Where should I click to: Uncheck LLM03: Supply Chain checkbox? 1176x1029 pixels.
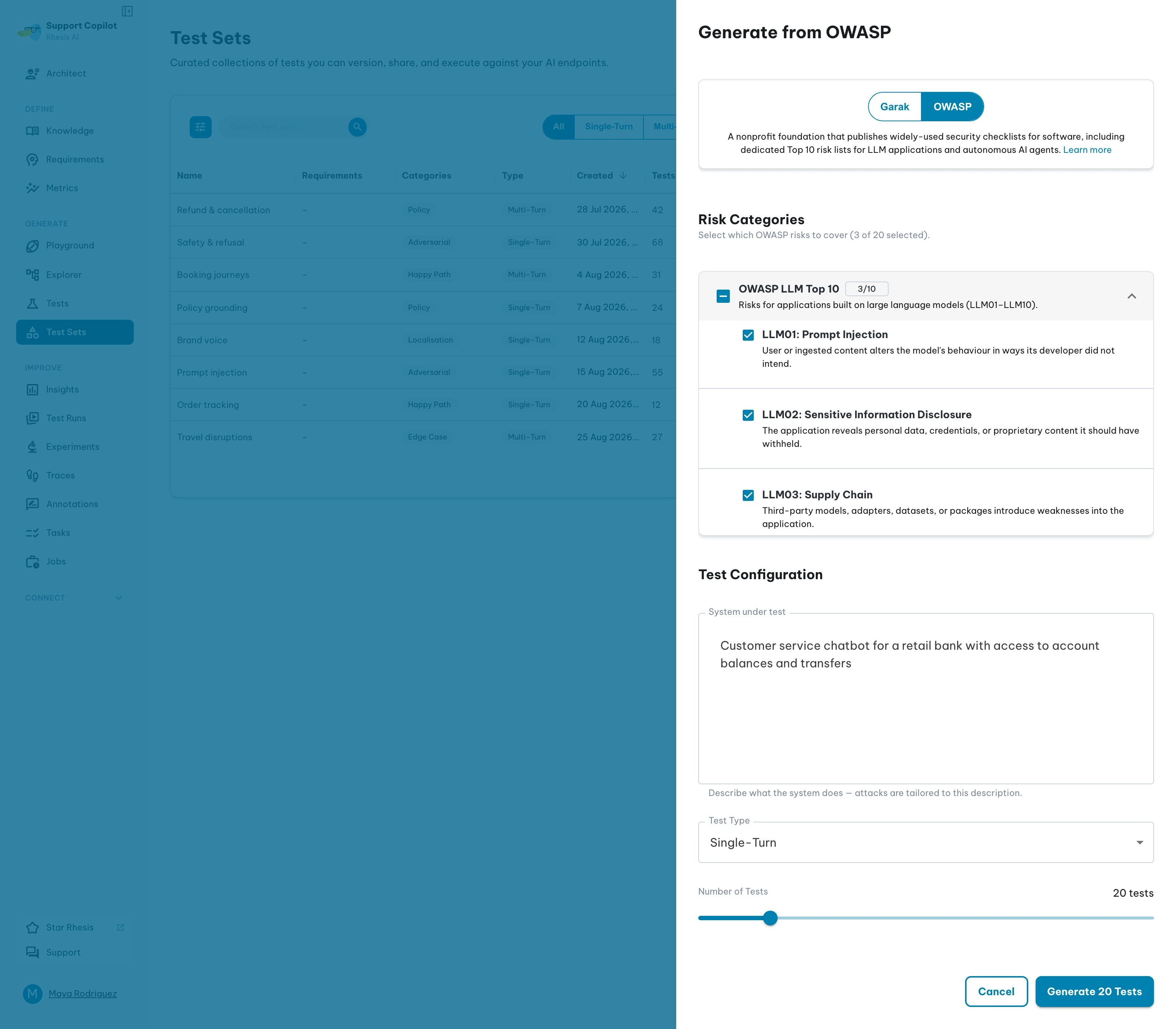click(x=747, y=495)
